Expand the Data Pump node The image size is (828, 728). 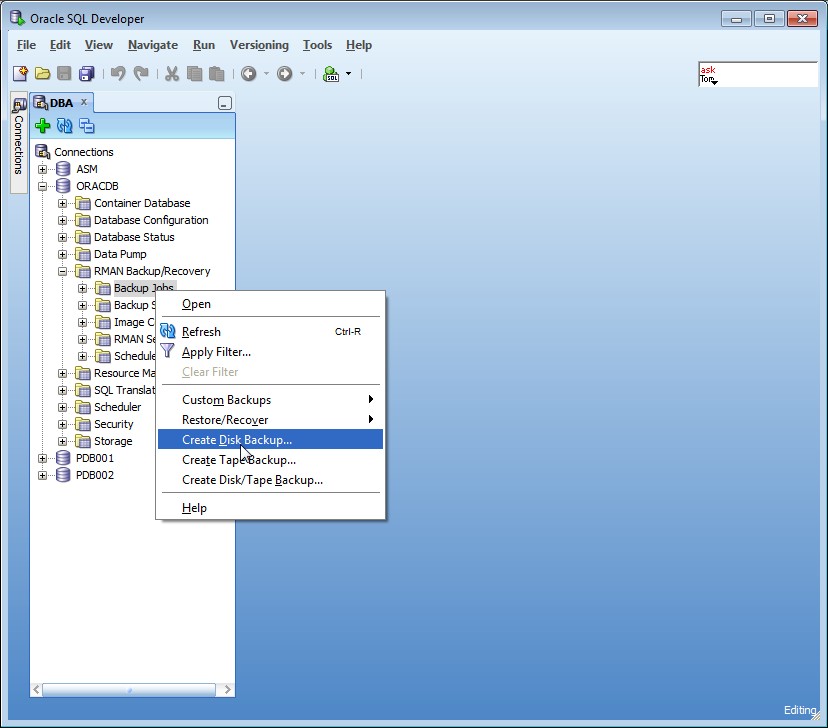click(x=62, y=254)
